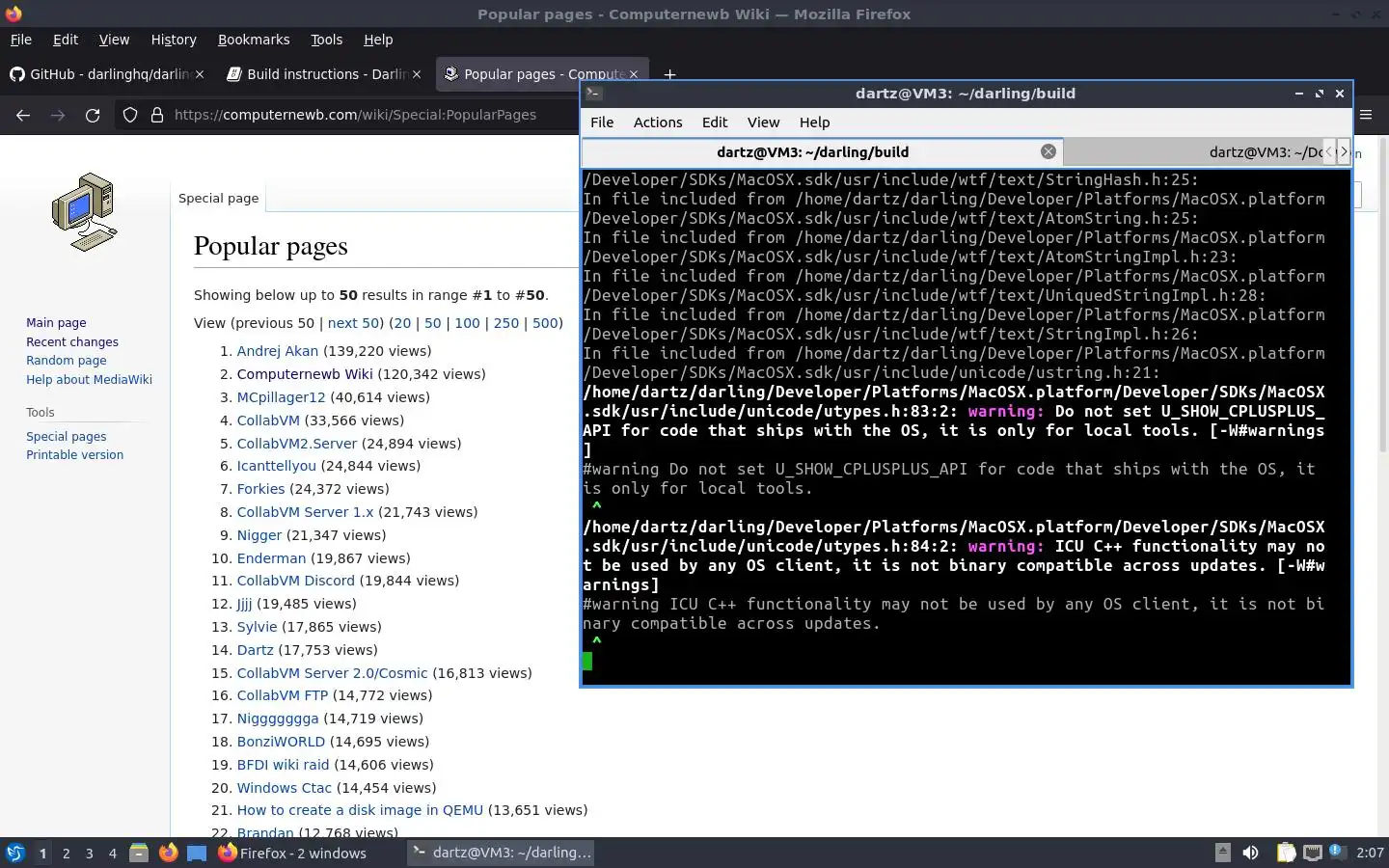1389x868 pixels.
Task: Open CollabVM2.Server wiki page
Action: pos(297,444)
